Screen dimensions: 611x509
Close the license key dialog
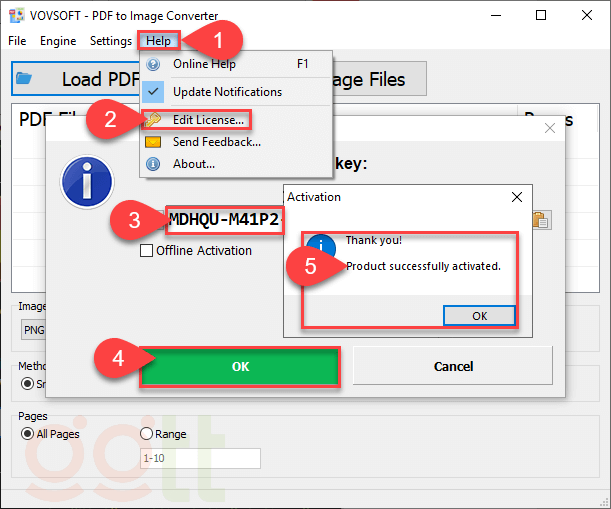[550, 128]
